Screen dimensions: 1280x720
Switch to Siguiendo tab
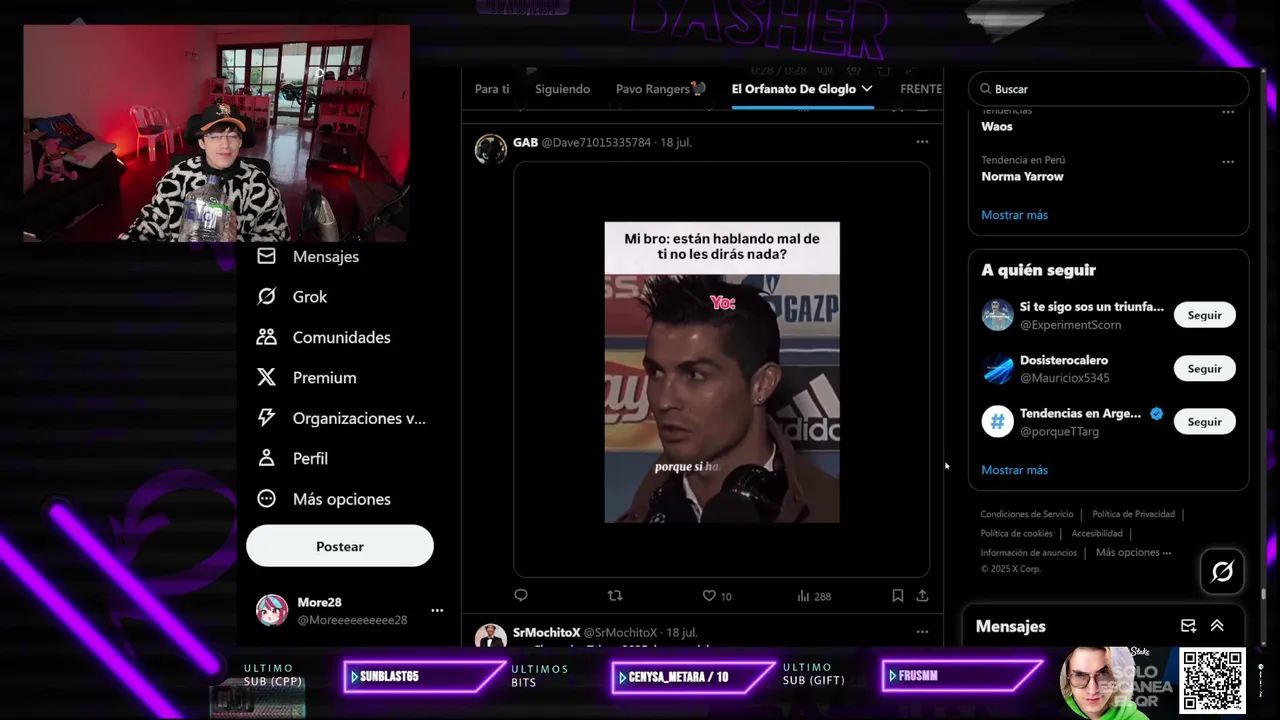[x=562, y=89]
